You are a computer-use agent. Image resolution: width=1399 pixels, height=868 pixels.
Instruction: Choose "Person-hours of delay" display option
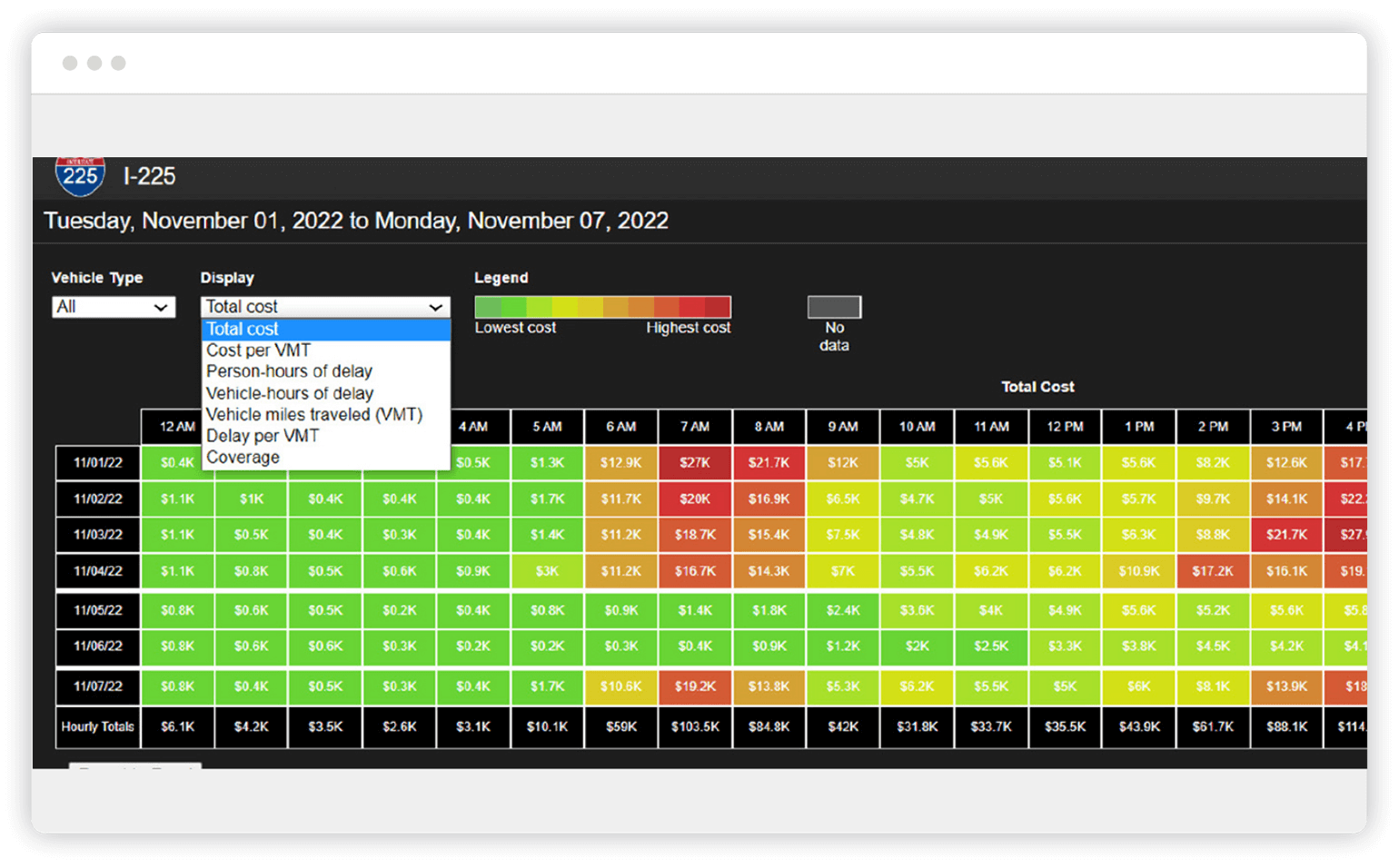(x=288, y=371)
